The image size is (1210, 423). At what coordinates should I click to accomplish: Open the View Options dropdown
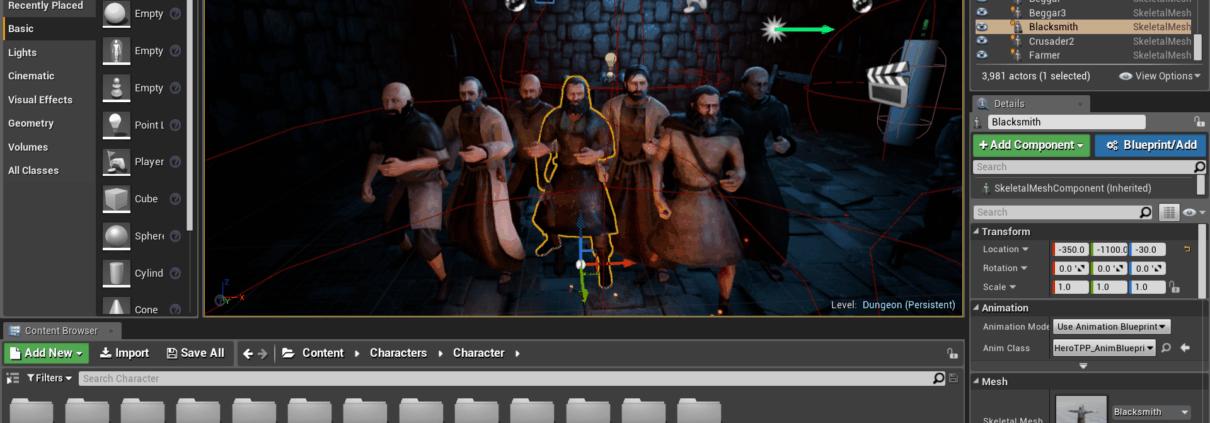point(1159,76)
